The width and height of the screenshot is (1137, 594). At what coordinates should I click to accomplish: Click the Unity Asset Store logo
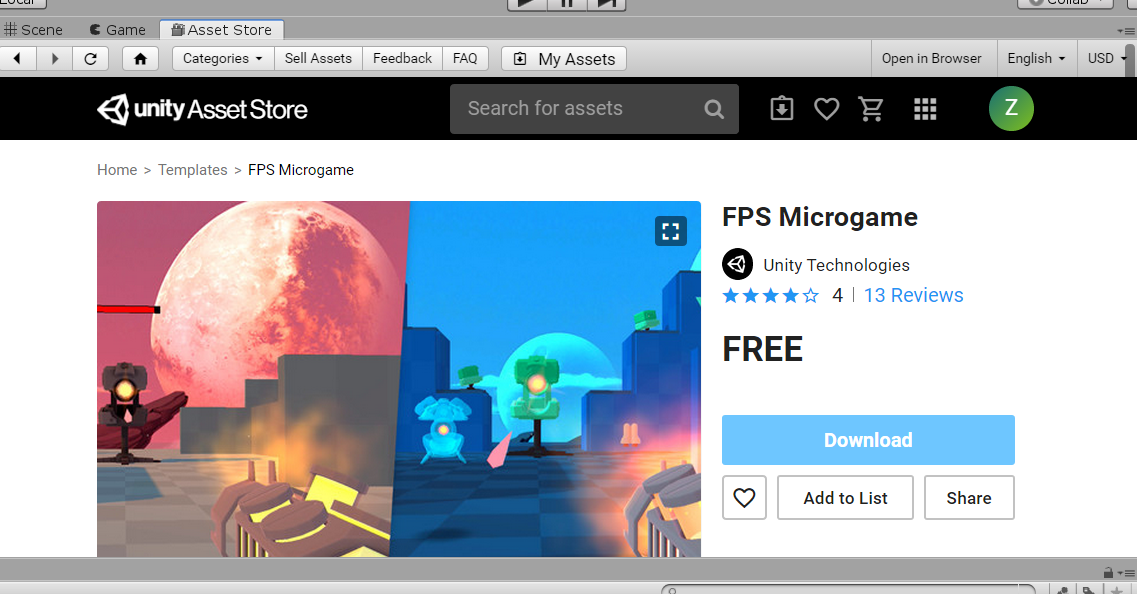[202, 108]
